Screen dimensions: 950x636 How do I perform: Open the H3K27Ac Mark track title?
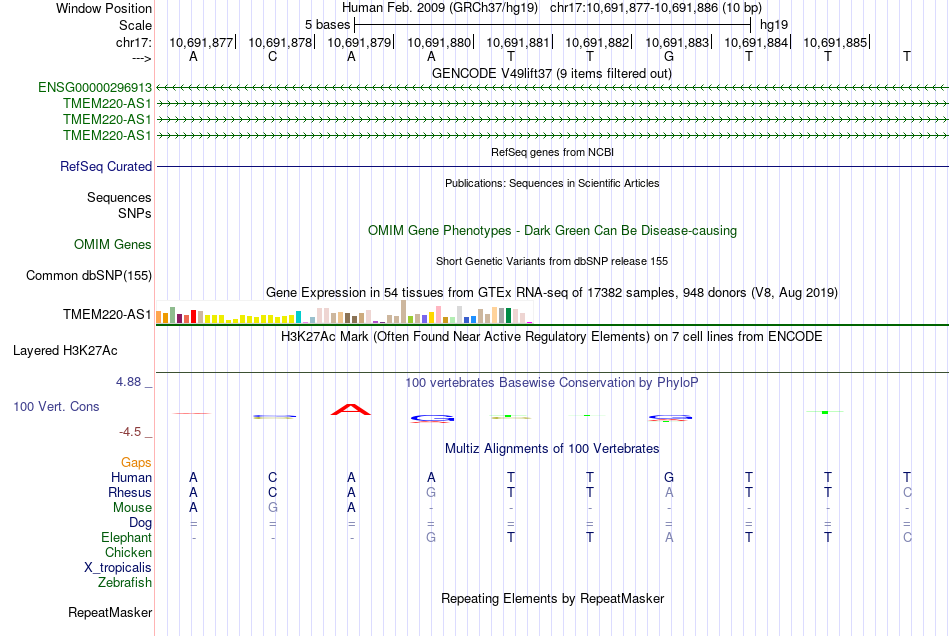551,337
